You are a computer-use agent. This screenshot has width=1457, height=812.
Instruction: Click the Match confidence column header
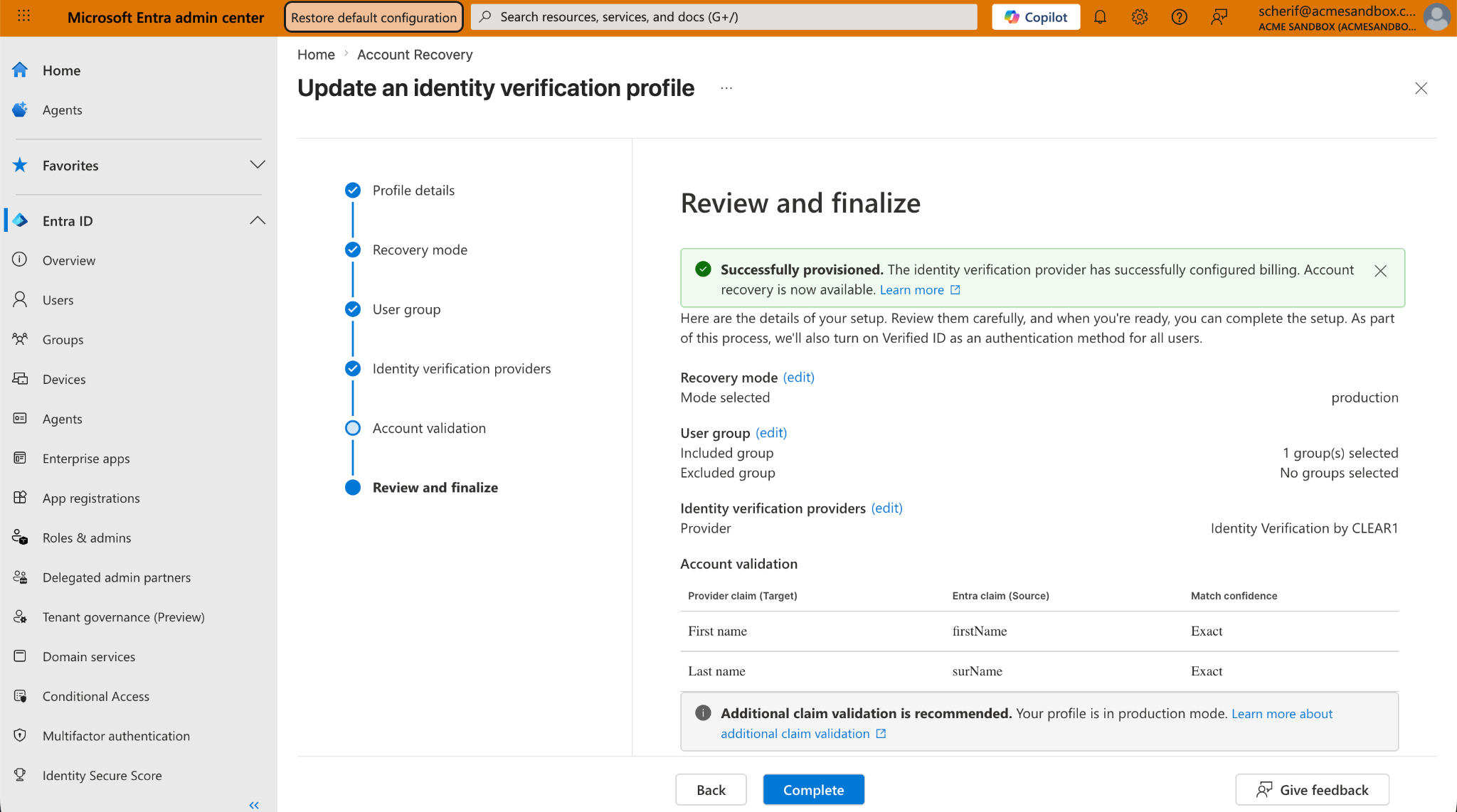pos(1234,596)
